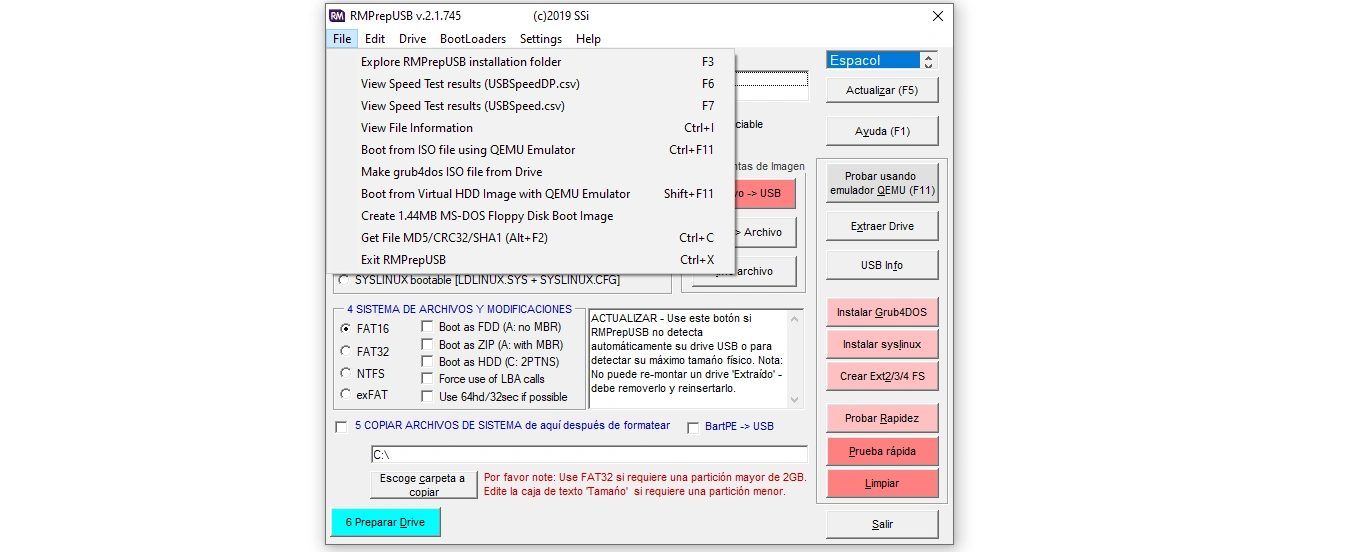This screenshot has height=552, width=1360.
Task: Select NTFS file system radio button
Action: pos(346,373)
